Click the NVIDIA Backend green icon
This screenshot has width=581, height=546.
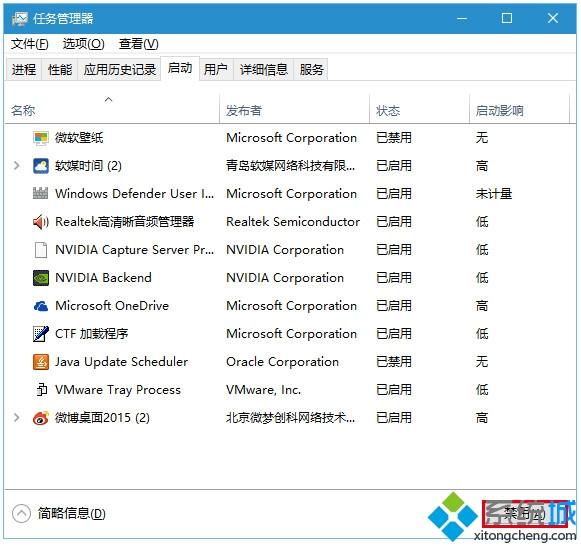point(41,278)
